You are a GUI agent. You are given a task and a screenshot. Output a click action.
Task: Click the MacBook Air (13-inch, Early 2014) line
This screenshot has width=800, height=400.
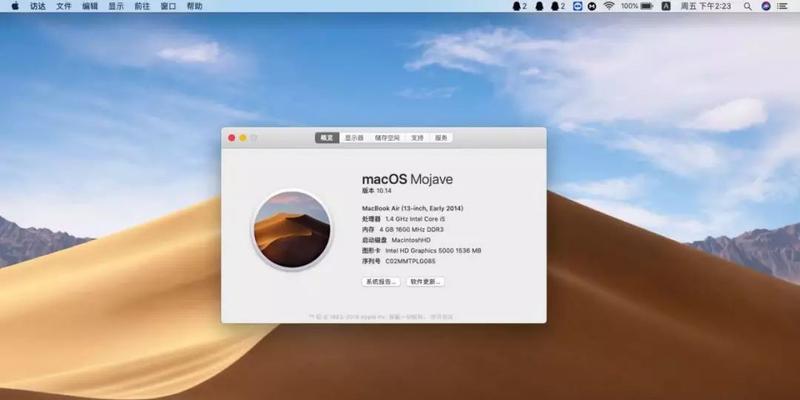point(413,209)
